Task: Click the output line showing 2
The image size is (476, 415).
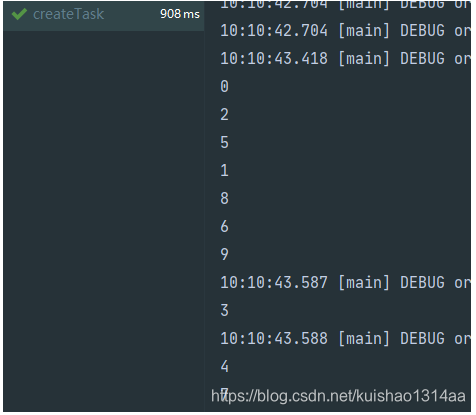Action: tap(225, 114)
